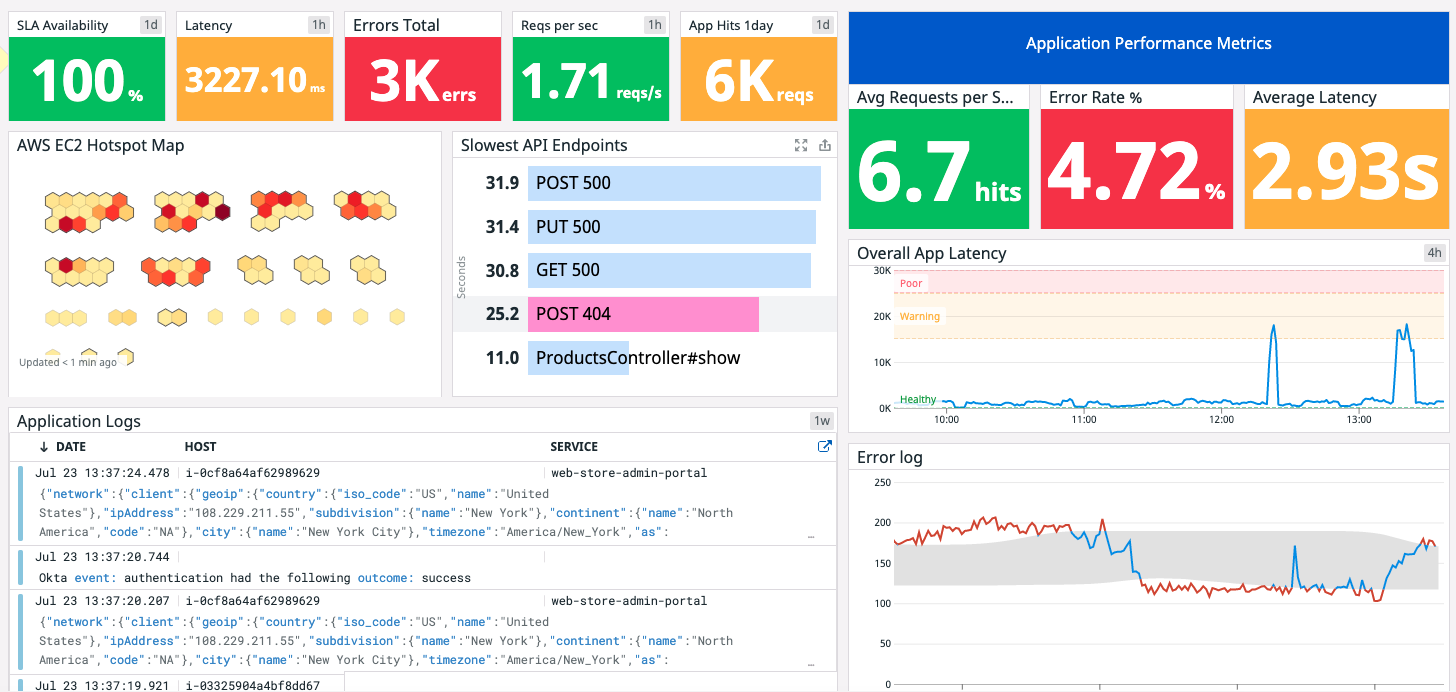Viewport: 1456px width, 692px height.
Task: Open the 4h time range selector on Overall App Latency
Action: [x=1434, y=253]
